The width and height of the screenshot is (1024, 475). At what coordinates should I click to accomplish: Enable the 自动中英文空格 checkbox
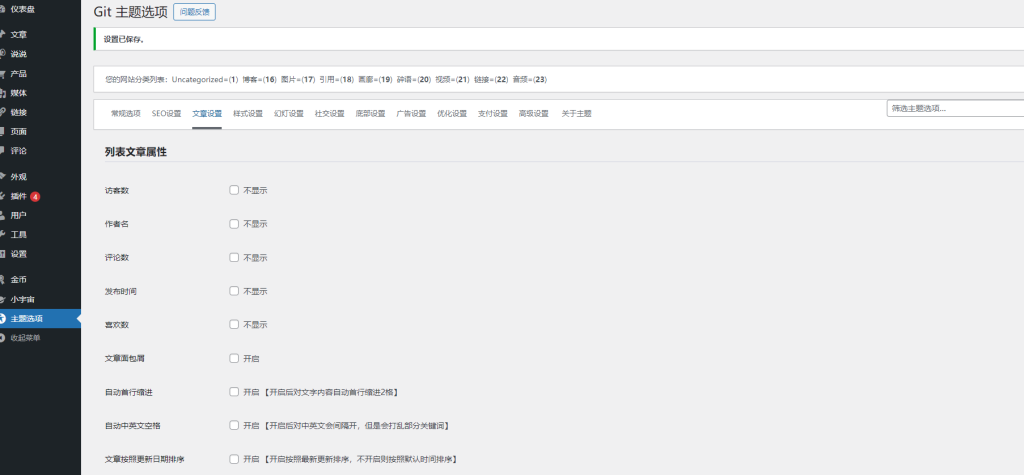234,425
